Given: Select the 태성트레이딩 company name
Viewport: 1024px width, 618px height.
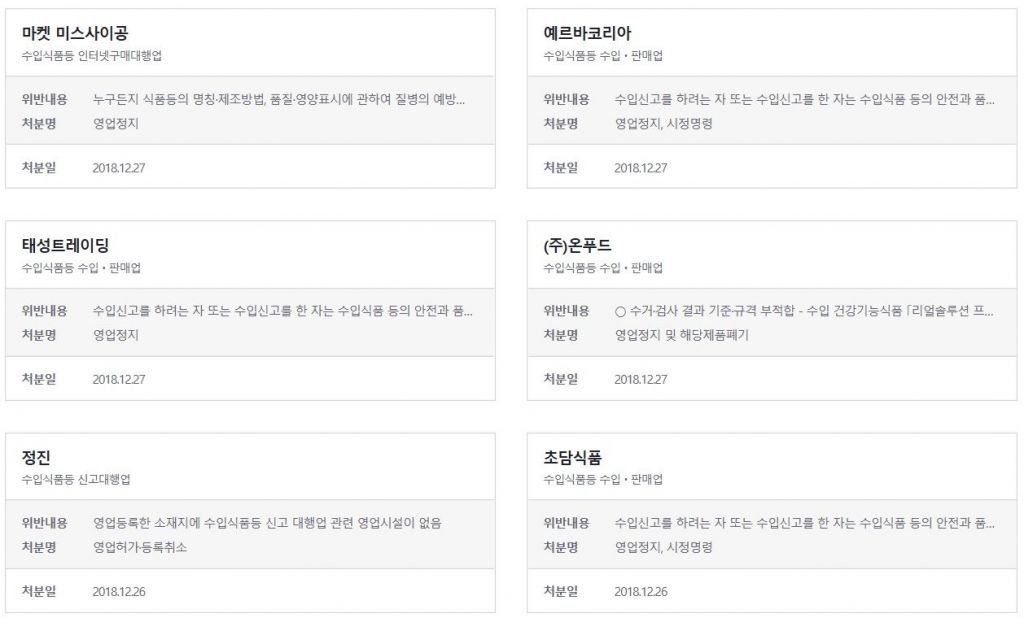Looking at the screenshot, I should click(65, 246).
